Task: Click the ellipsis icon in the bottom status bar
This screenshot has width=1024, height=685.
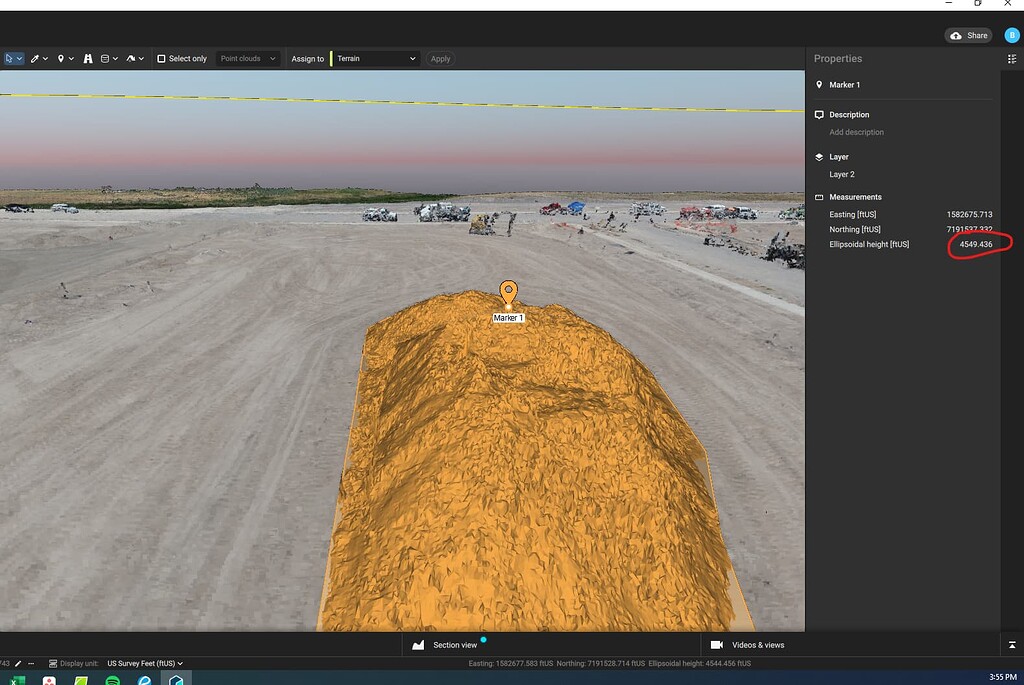Action: (31, 662)
